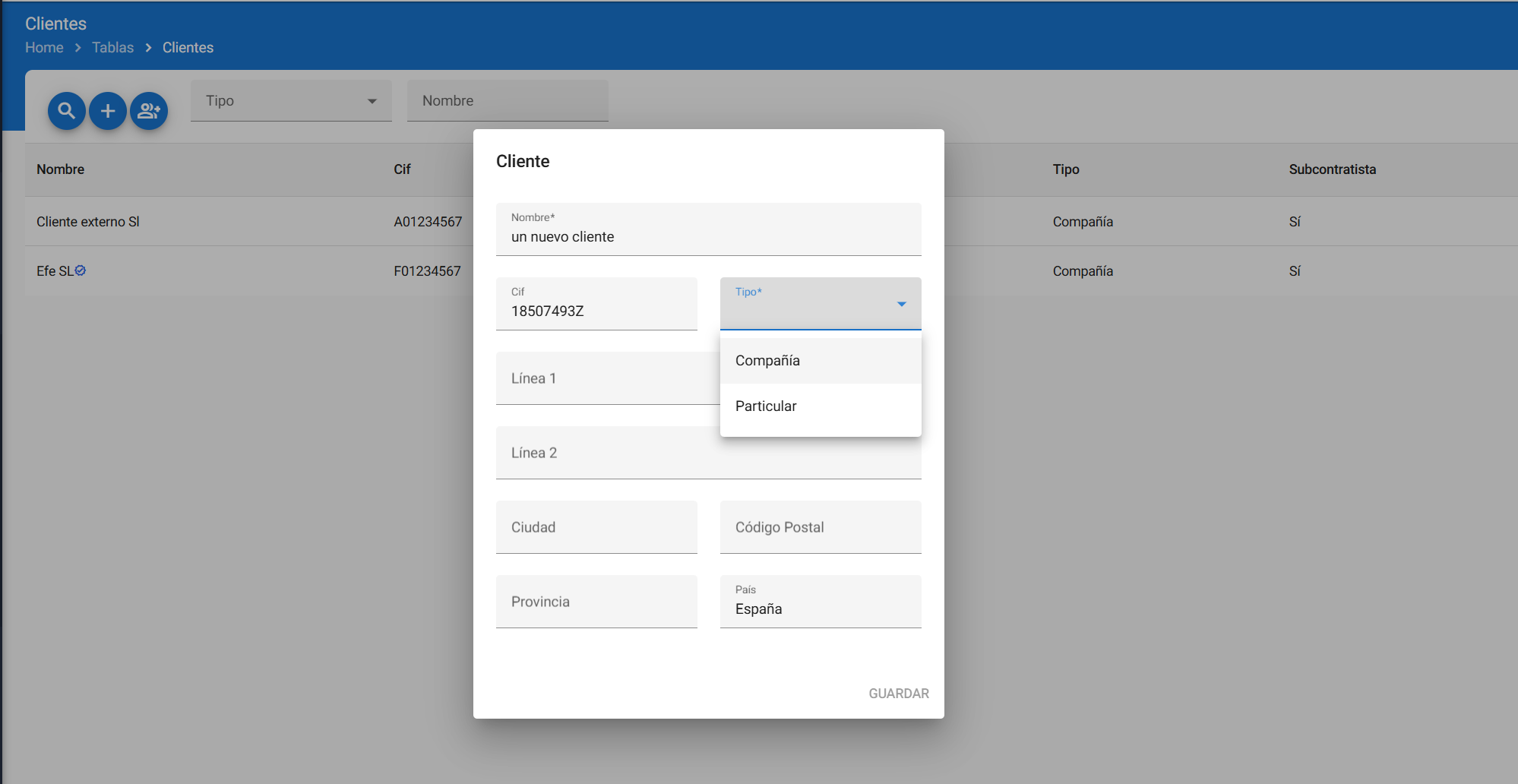This screenshot has height=784, width=1518.
Task: Click the search magnifier icon button
Action: 67,111
